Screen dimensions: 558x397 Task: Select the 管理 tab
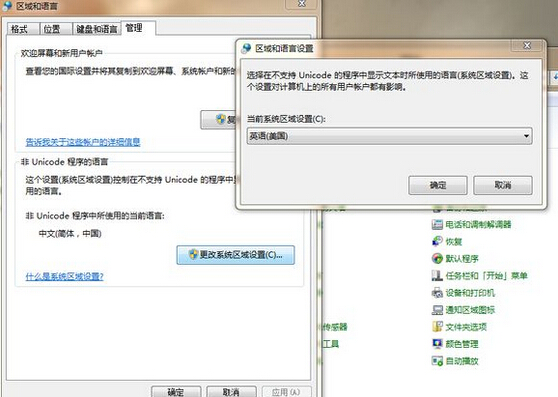[x=138, y=28]
